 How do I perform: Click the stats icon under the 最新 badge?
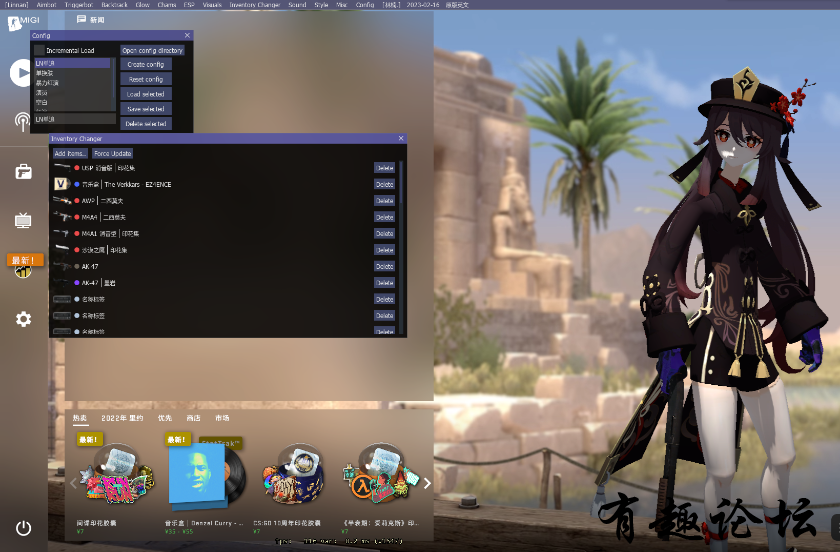pos(22,272)
